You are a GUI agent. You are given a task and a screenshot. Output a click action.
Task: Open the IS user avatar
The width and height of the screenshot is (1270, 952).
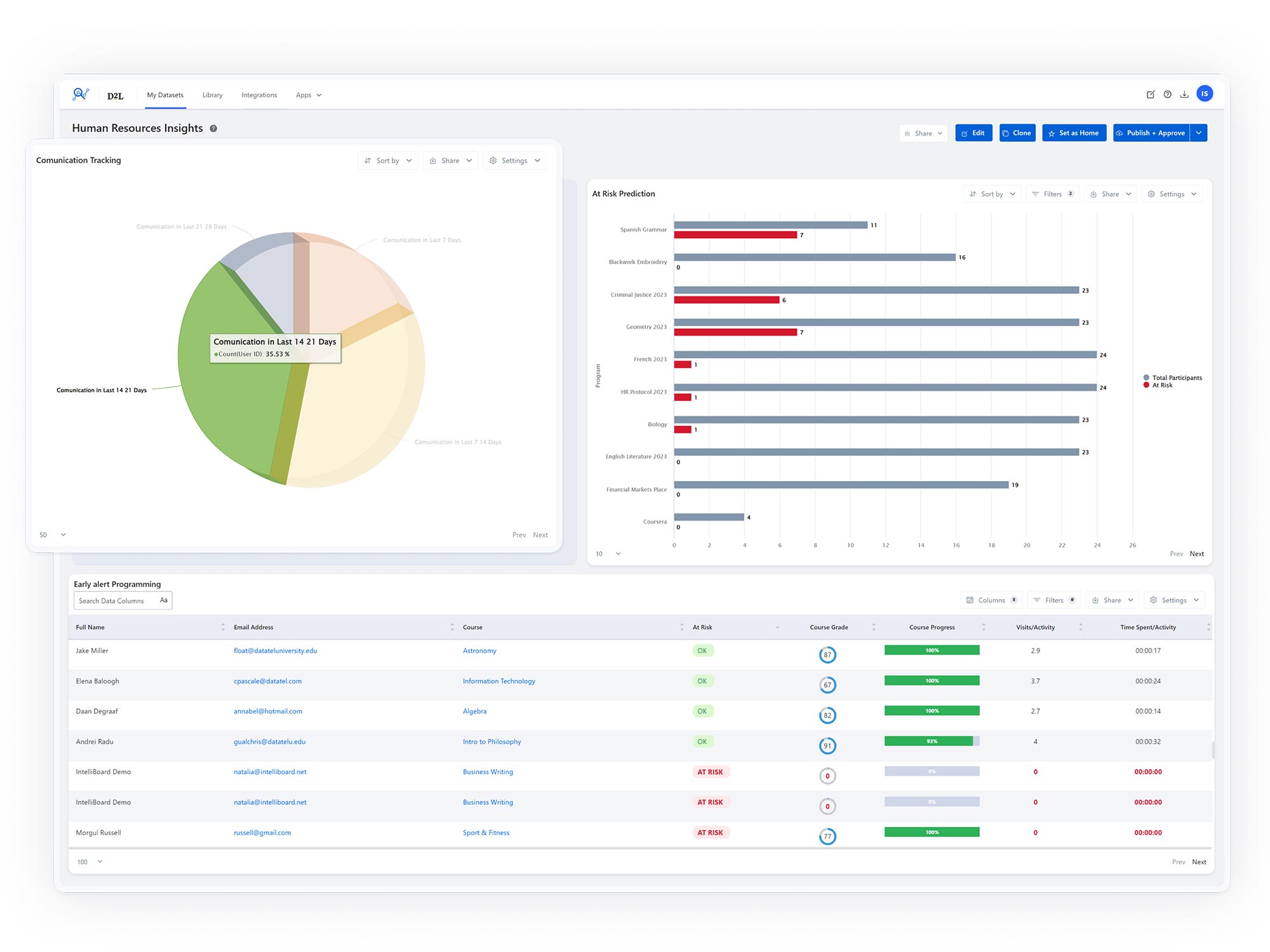pyautogui.click(x=1205, y=94)
